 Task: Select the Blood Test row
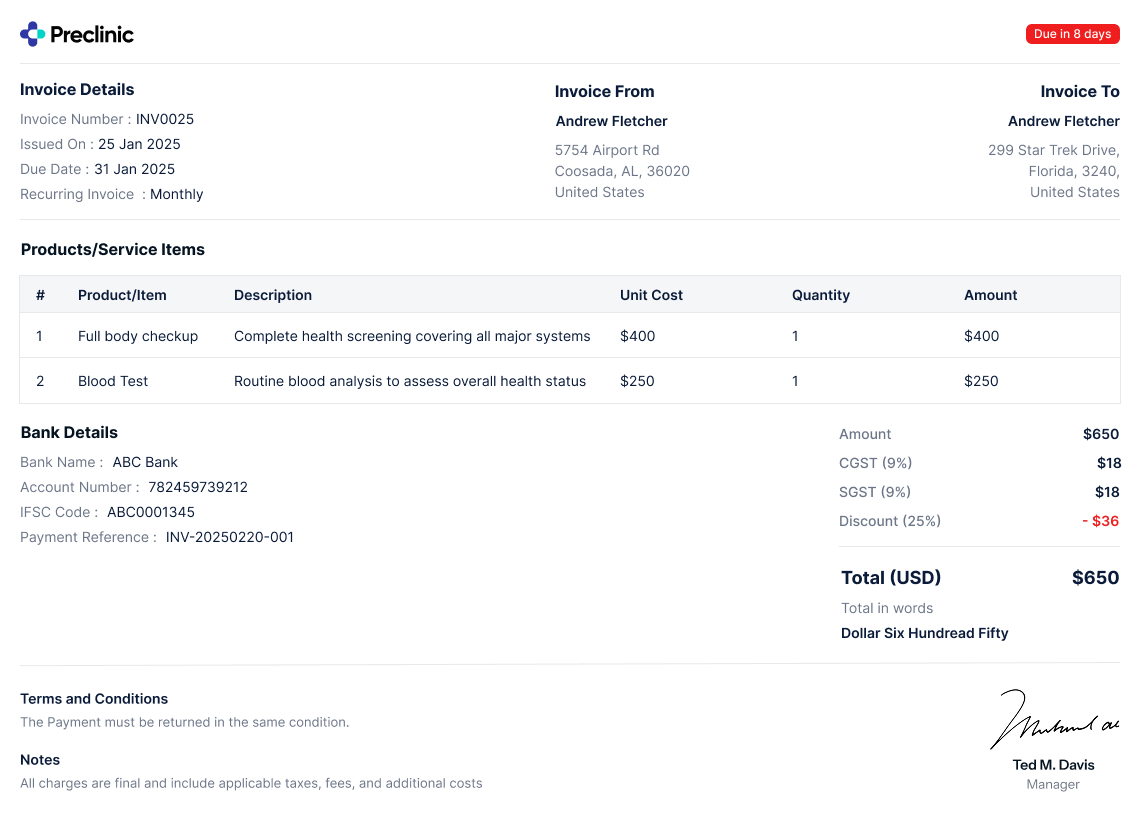click(x=113, y=381)
